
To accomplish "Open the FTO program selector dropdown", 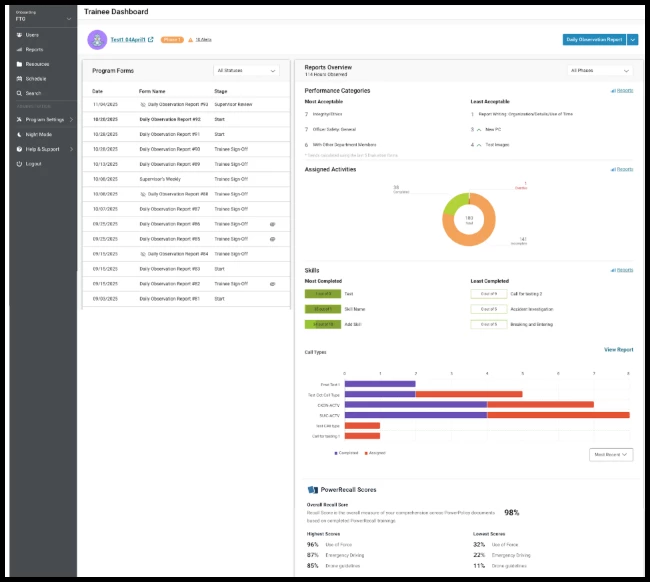I will [43, 16].
